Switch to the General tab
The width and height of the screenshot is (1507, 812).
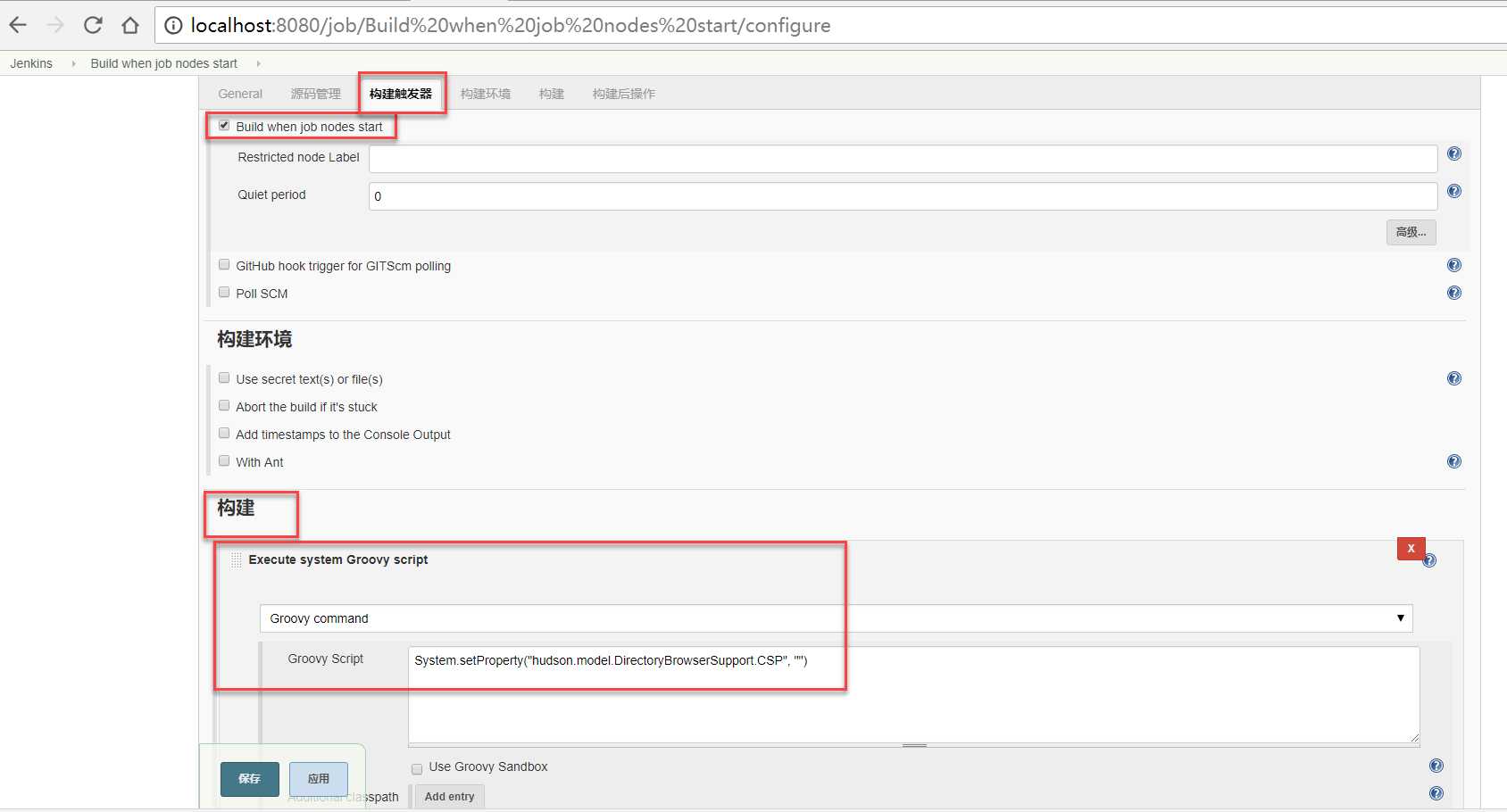[240, 94]
